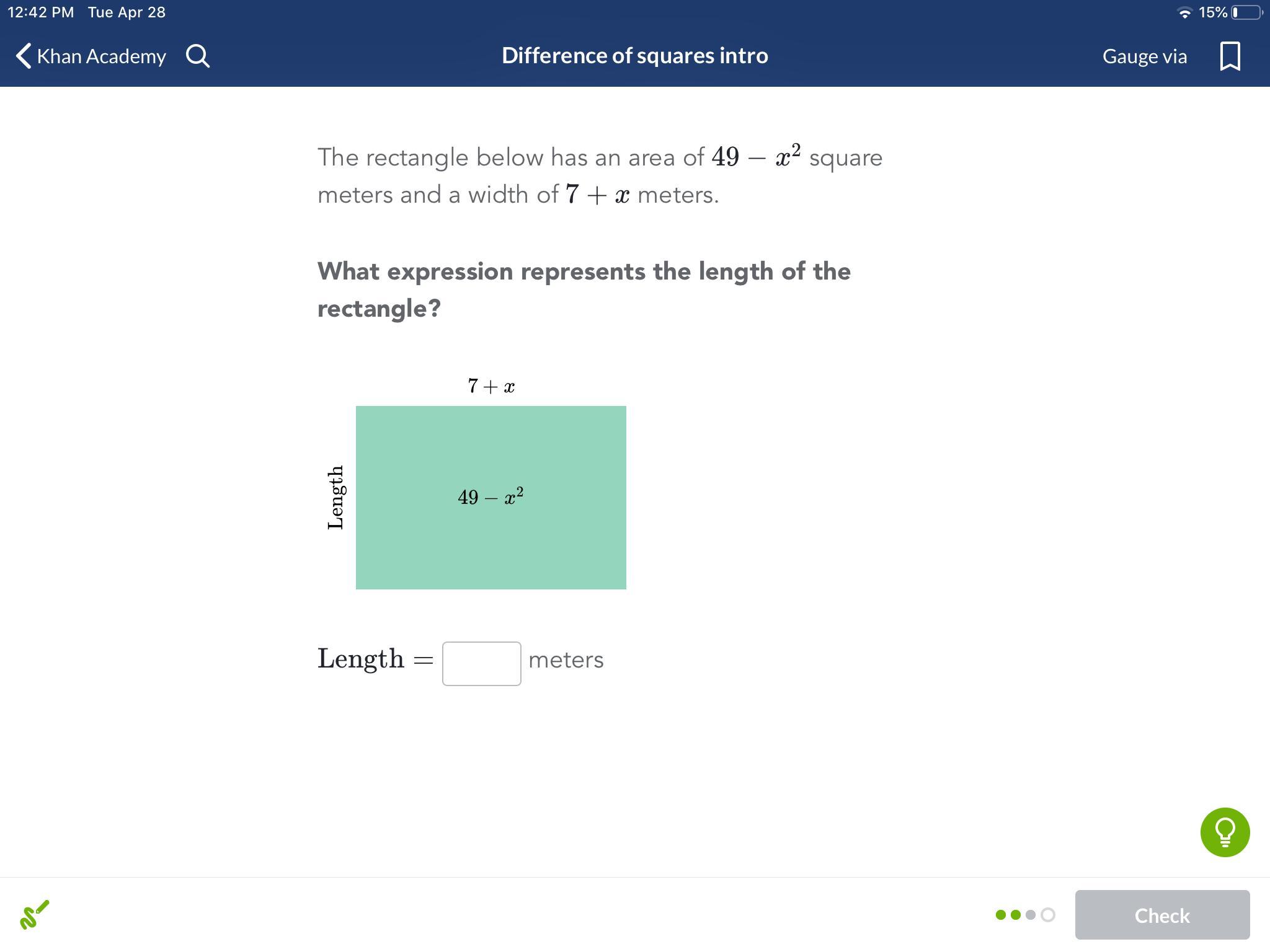Image resolution: width=1270 pixels, height=952 pixels.
Task: Select the gray third progress dot
Action: point(1031,915)
